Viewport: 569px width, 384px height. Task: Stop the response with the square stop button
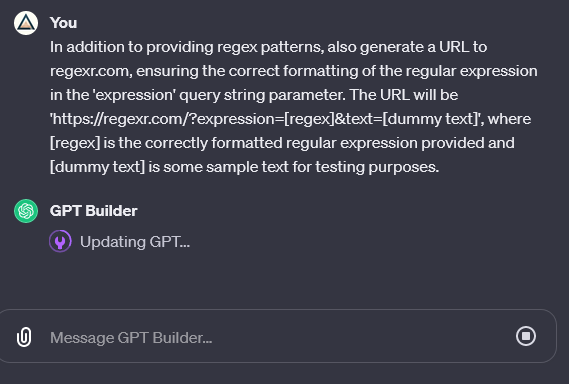click(526, 336)
